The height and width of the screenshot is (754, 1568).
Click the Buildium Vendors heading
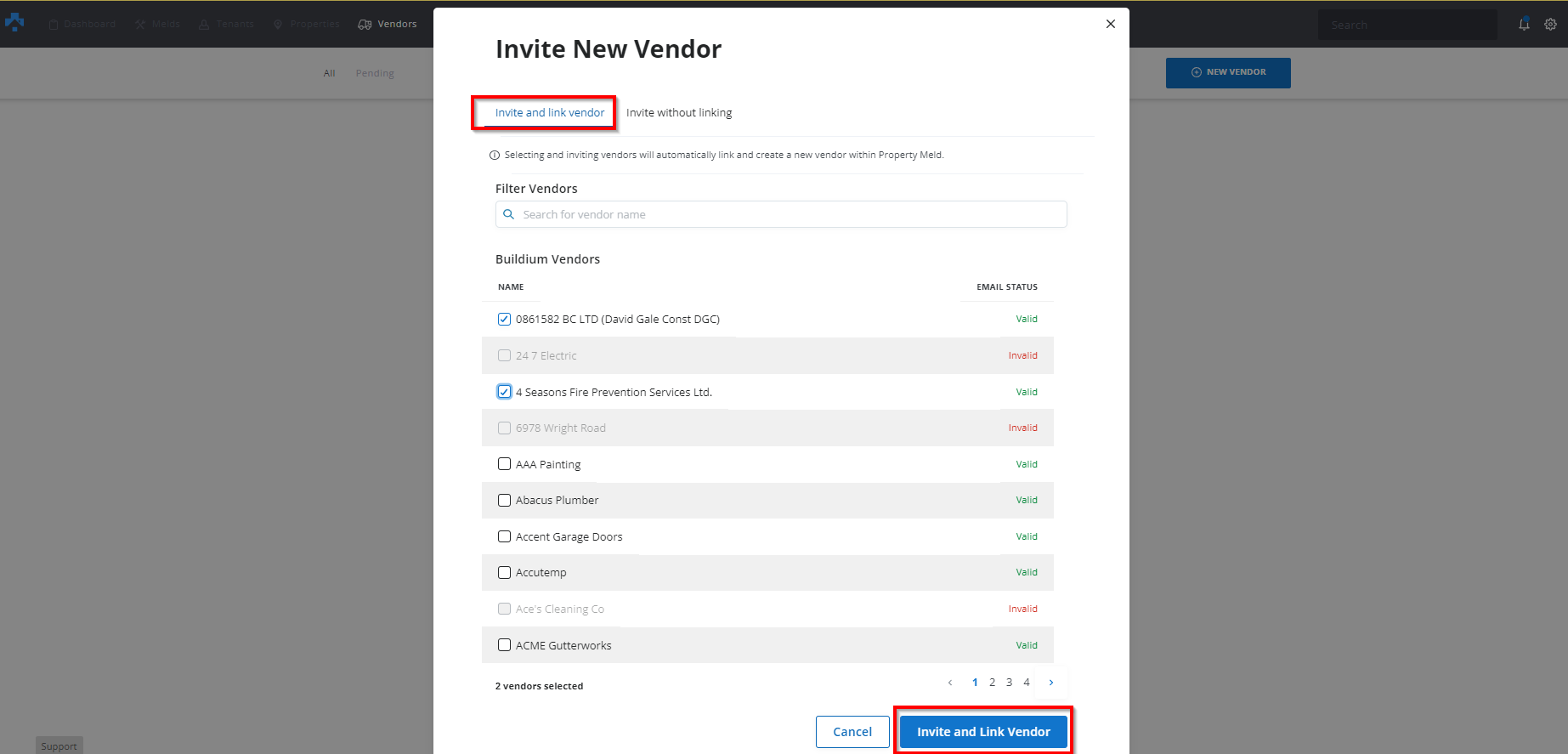[x=547, y=259]
